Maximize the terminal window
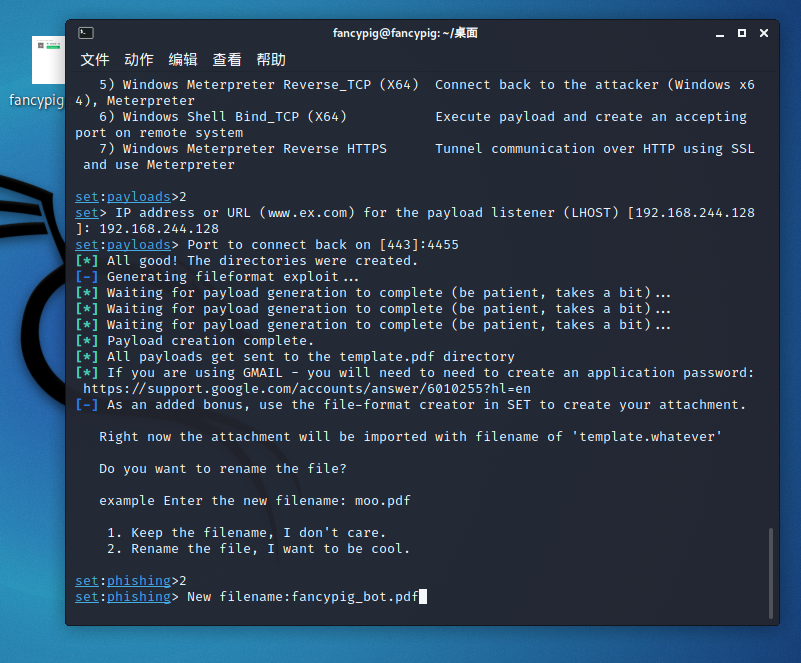Screen dimensions: 801x663 742,33
